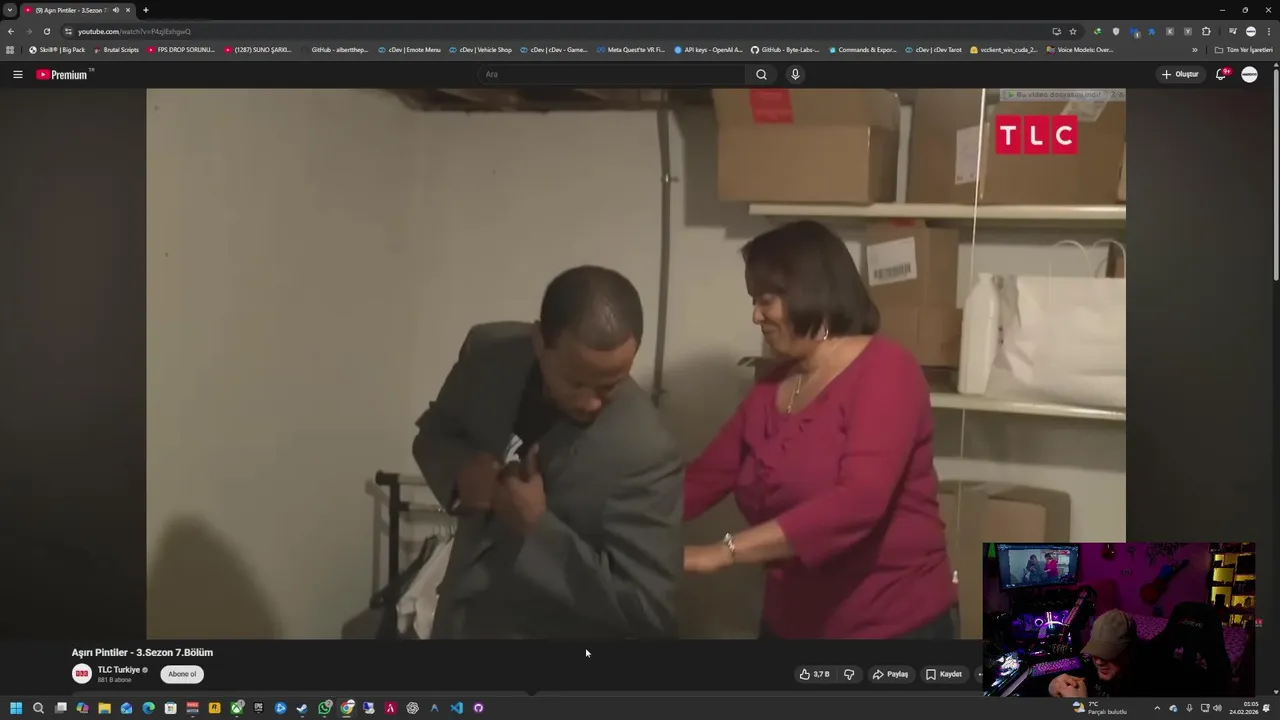The image size is (1280, 720).
Task: Open WhatsApp from the taskbar
Action: [325, 708]
